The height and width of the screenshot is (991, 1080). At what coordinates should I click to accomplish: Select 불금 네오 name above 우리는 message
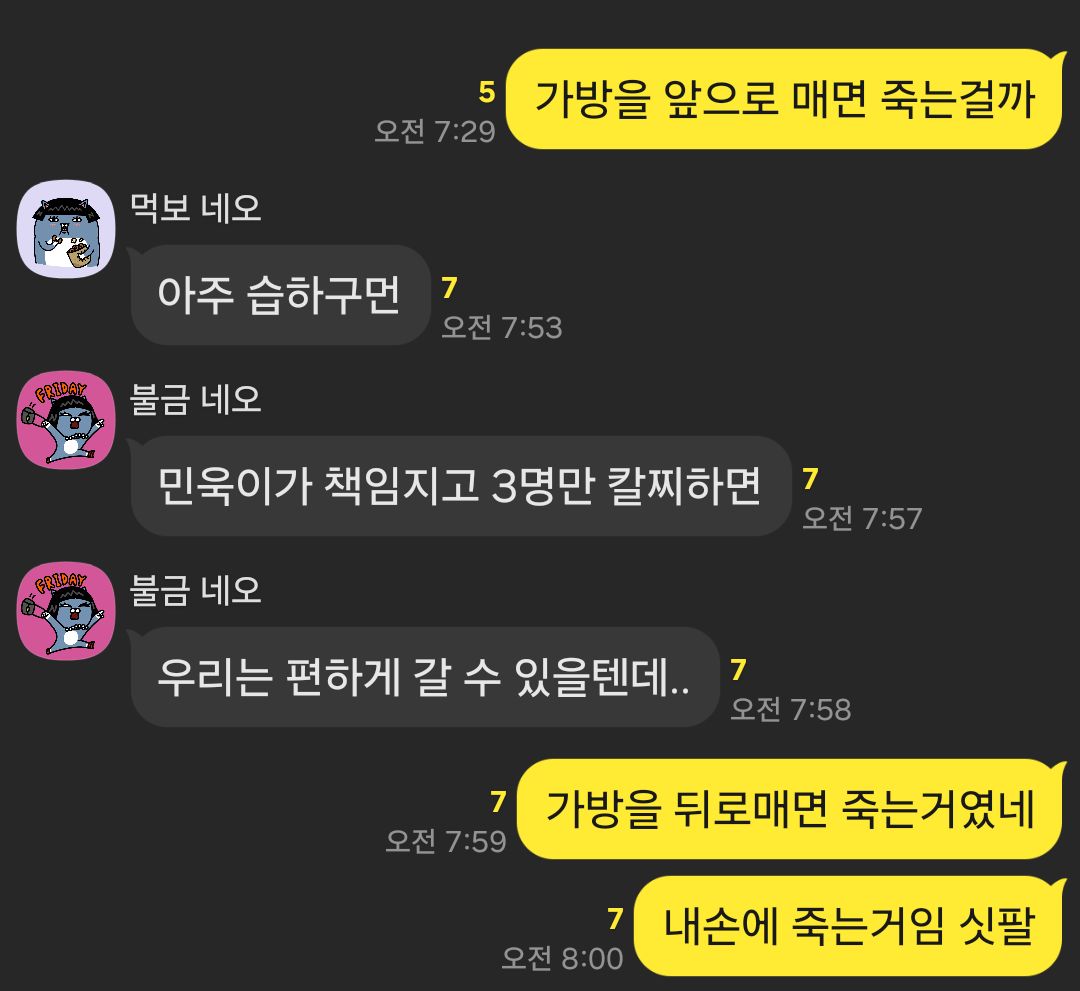pyautogui.click(x=196, y=590)
